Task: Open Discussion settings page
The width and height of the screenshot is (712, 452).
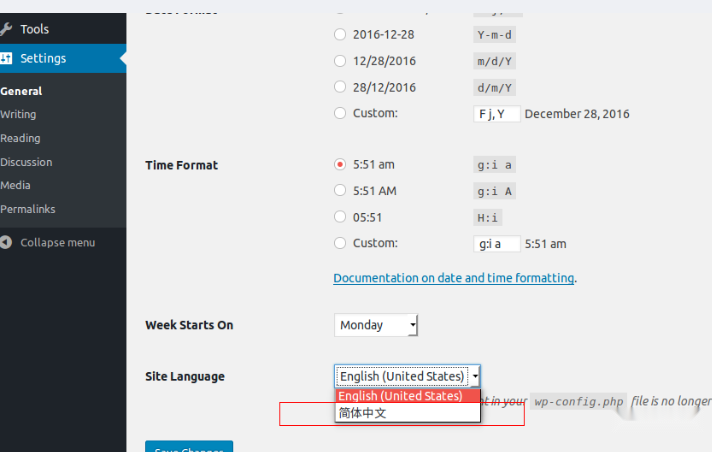Action: coord(26,162)
